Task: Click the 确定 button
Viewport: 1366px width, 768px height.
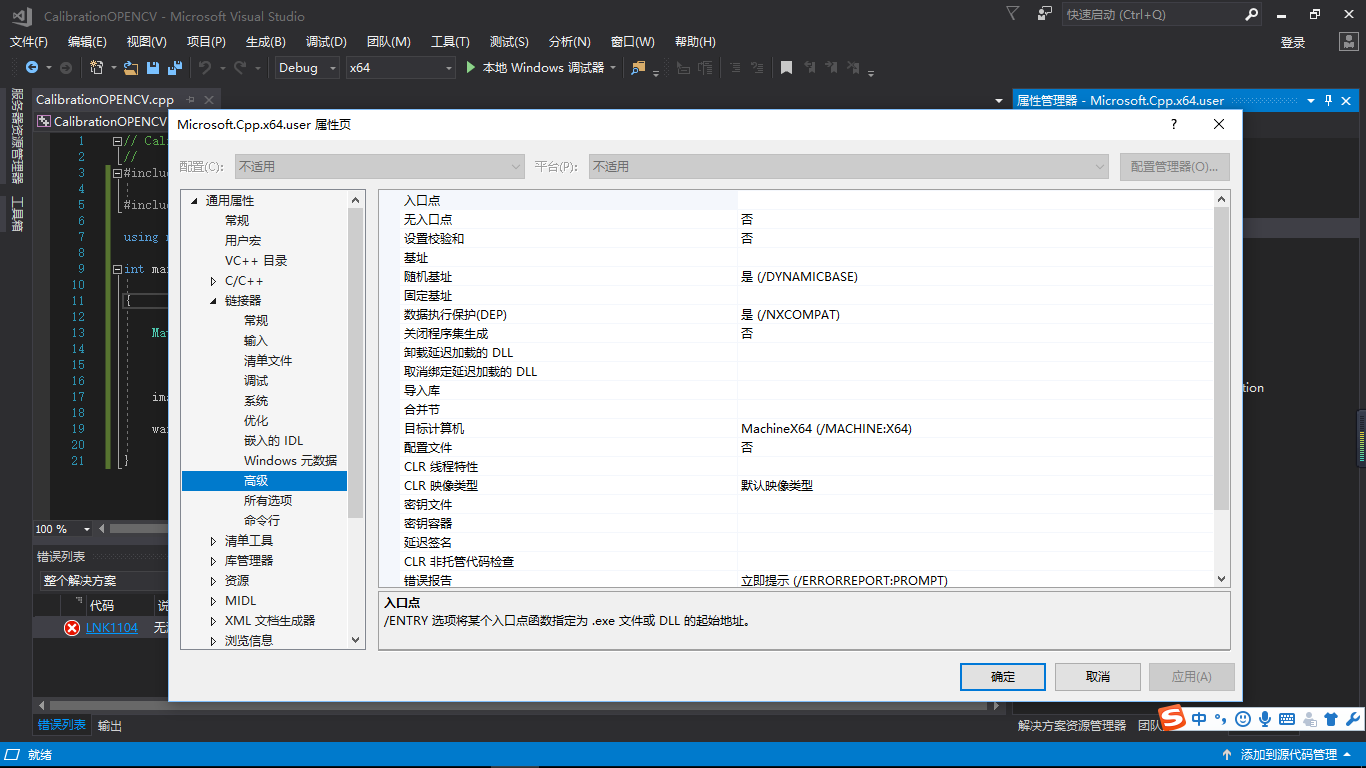Action: pyautogui.click(x=1003, y=677)
